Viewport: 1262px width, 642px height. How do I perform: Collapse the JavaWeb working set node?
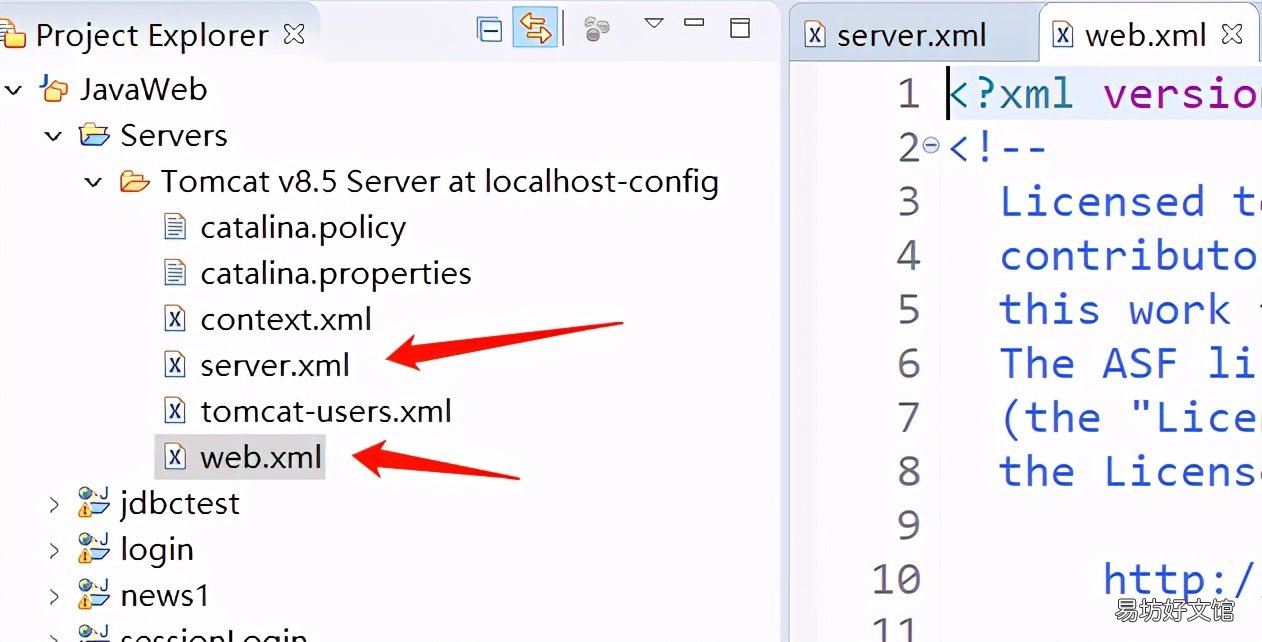(13, 90)
